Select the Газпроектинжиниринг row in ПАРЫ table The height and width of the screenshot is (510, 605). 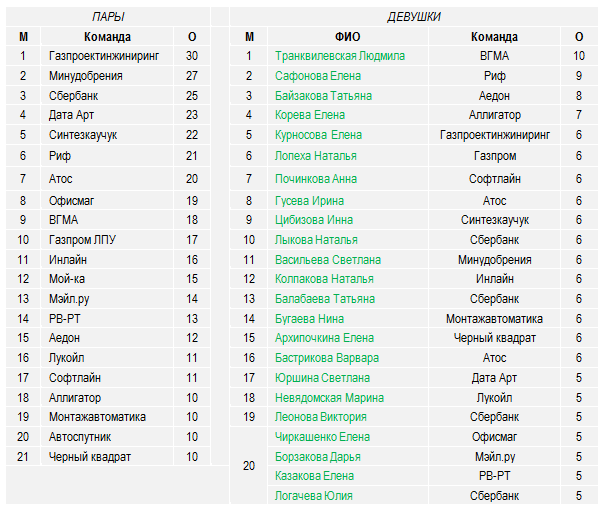tap(108, 56)
